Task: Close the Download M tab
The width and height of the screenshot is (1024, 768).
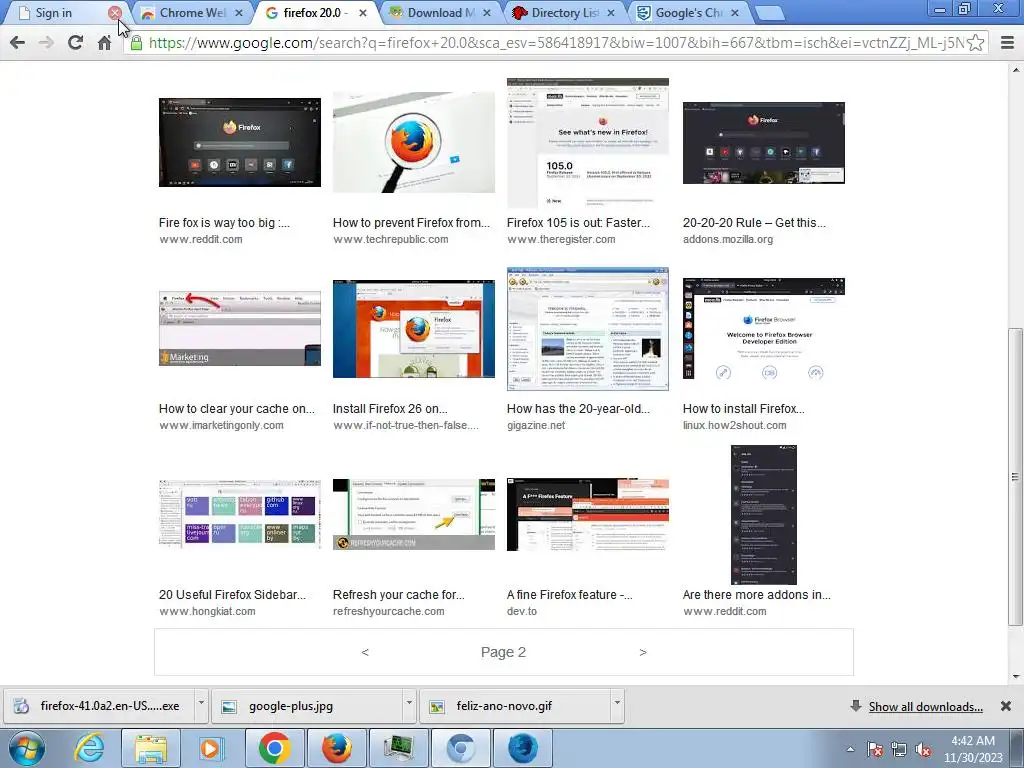Action: pyautogui.click(x=487, y=12)
